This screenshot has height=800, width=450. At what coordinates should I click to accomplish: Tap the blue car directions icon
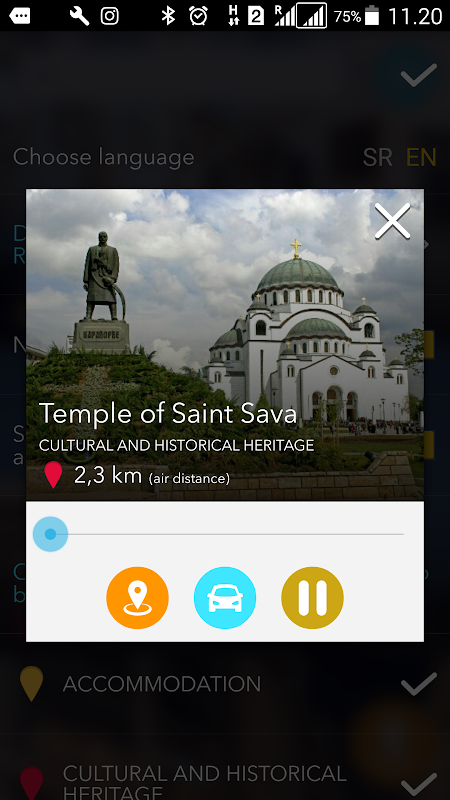[x=225, y=597]
